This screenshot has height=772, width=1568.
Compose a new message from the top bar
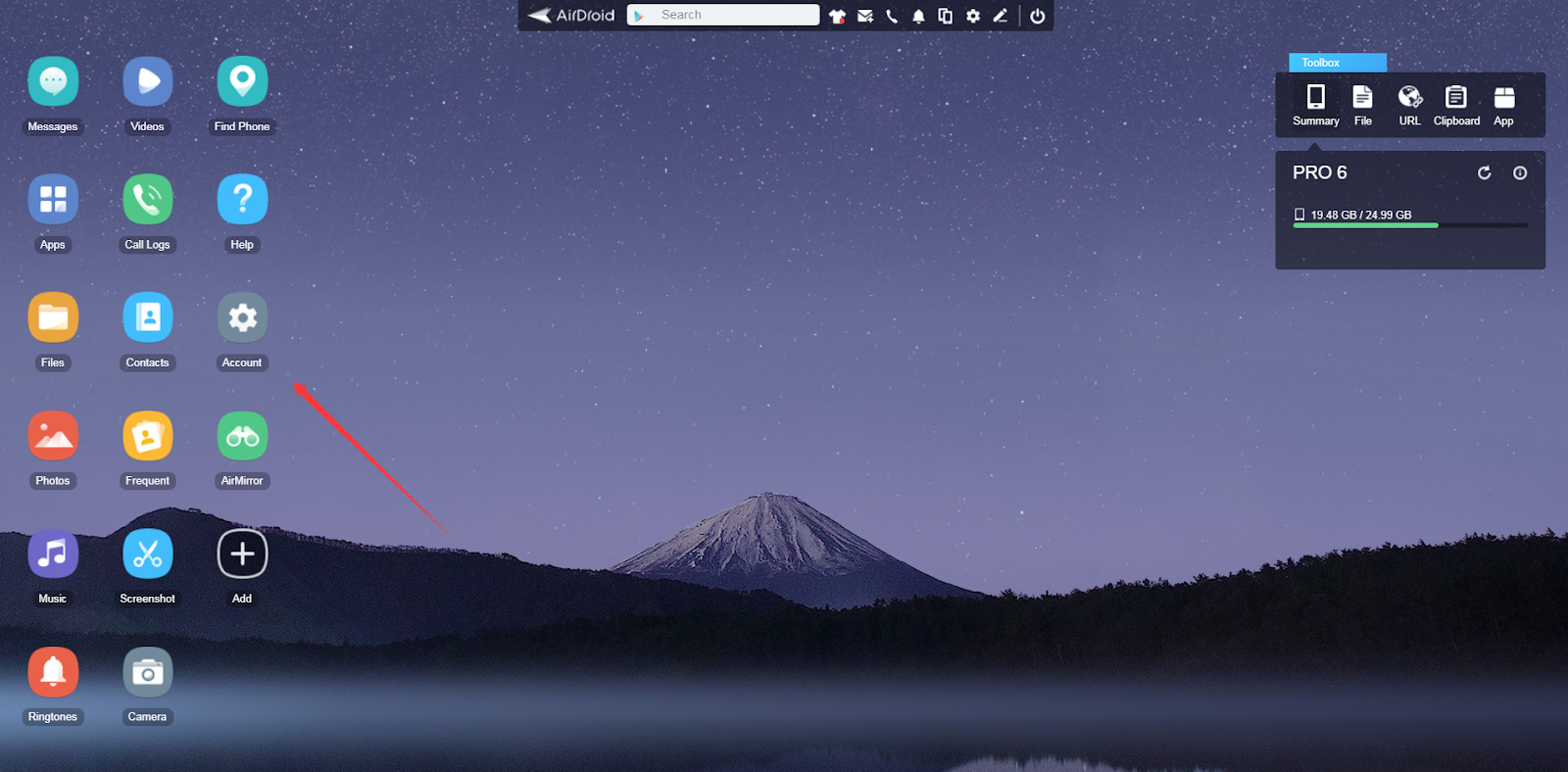[864, 16]
